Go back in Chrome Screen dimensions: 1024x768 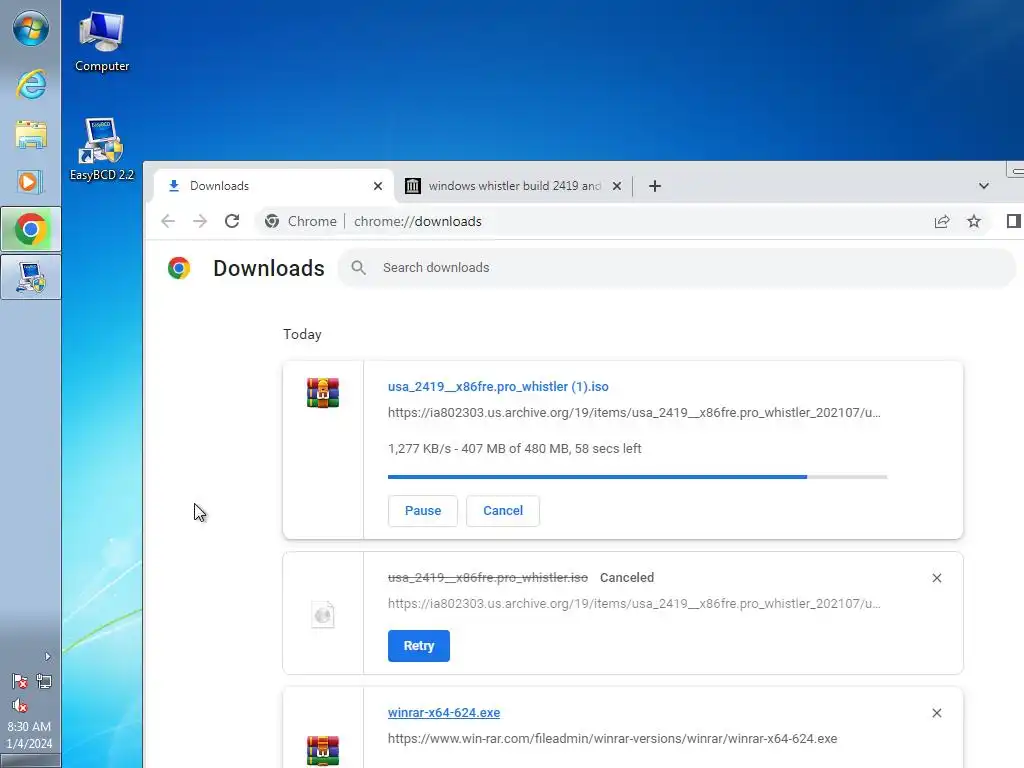click(x=168, y=221)
